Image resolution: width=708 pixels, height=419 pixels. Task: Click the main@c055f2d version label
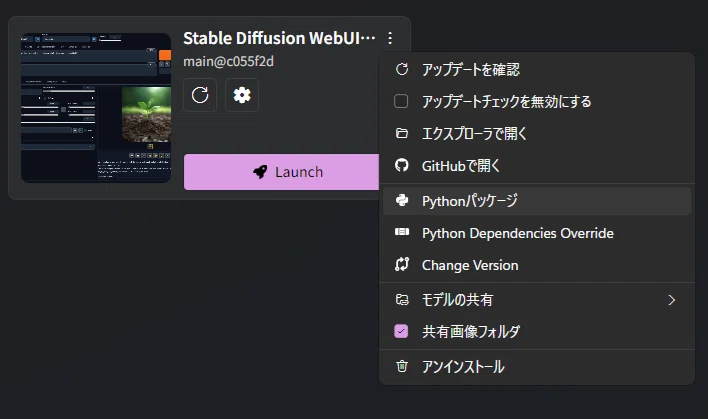click(x=228, y=61)
